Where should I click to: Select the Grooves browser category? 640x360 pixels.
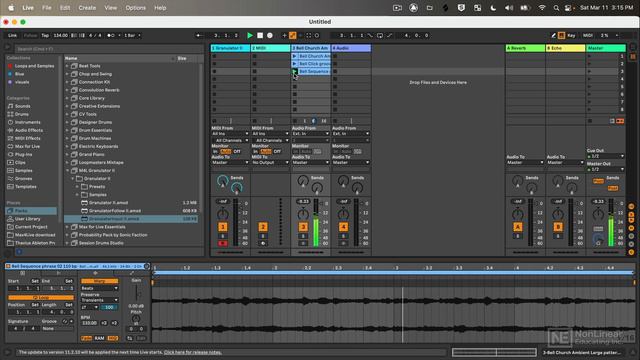click(x=23, y=179)
